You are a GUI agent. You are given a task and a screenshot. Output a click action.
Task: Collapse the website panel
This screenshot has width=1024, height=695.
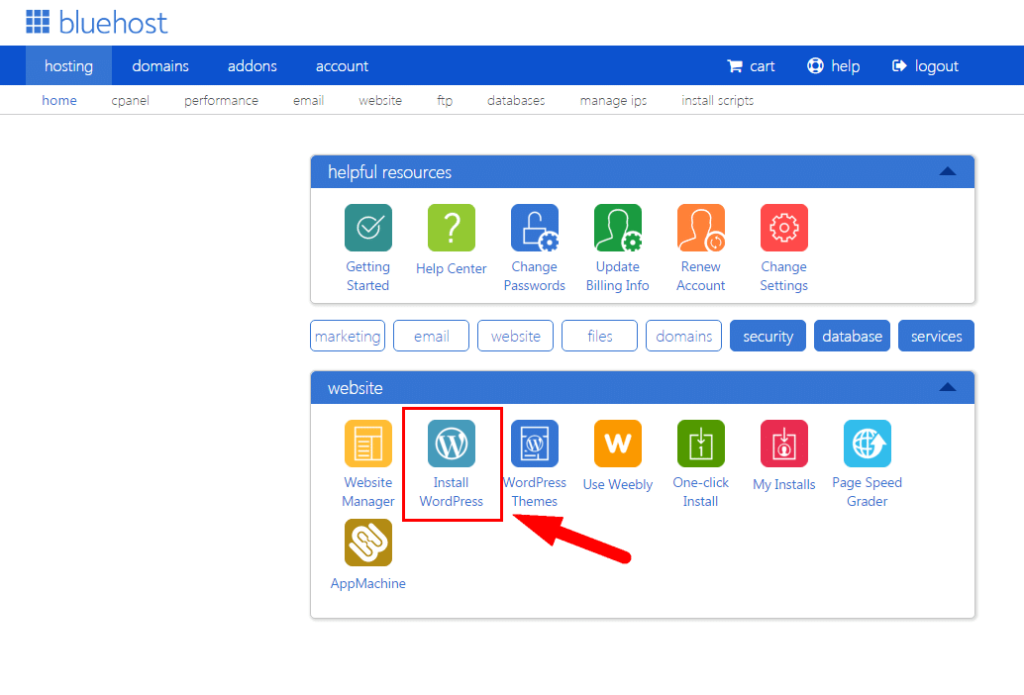click(x=948, y=387)
